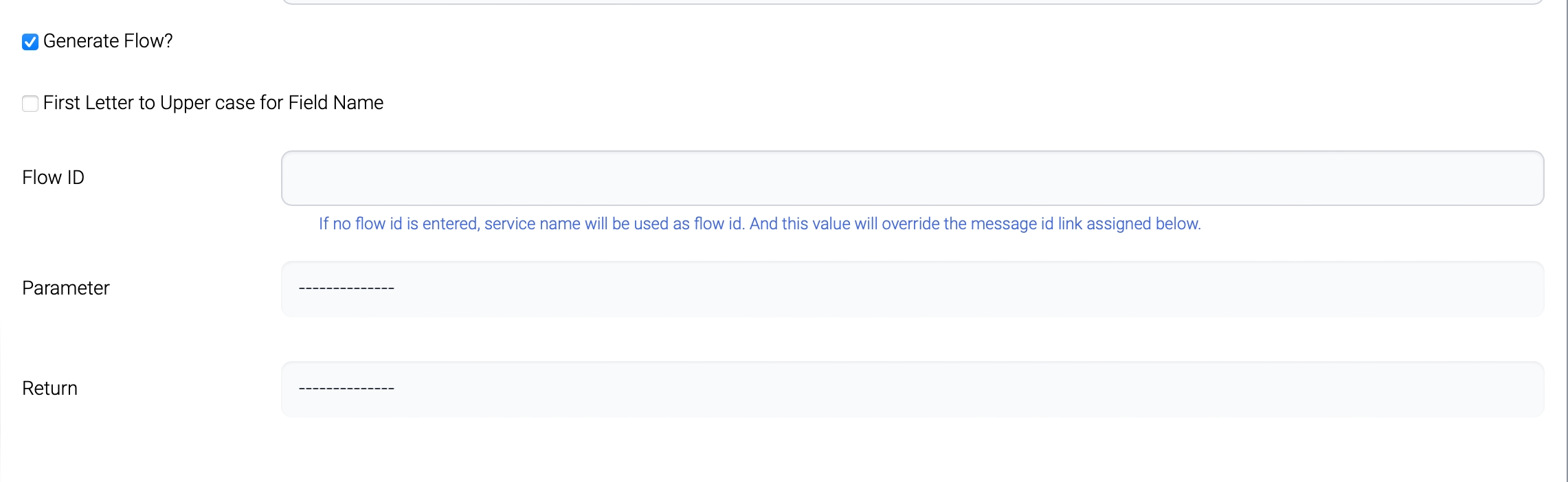Click the "Generate Flow?" label text
Image resolution: width=1568 pixels, height=482 pixels.
(108, 41)
